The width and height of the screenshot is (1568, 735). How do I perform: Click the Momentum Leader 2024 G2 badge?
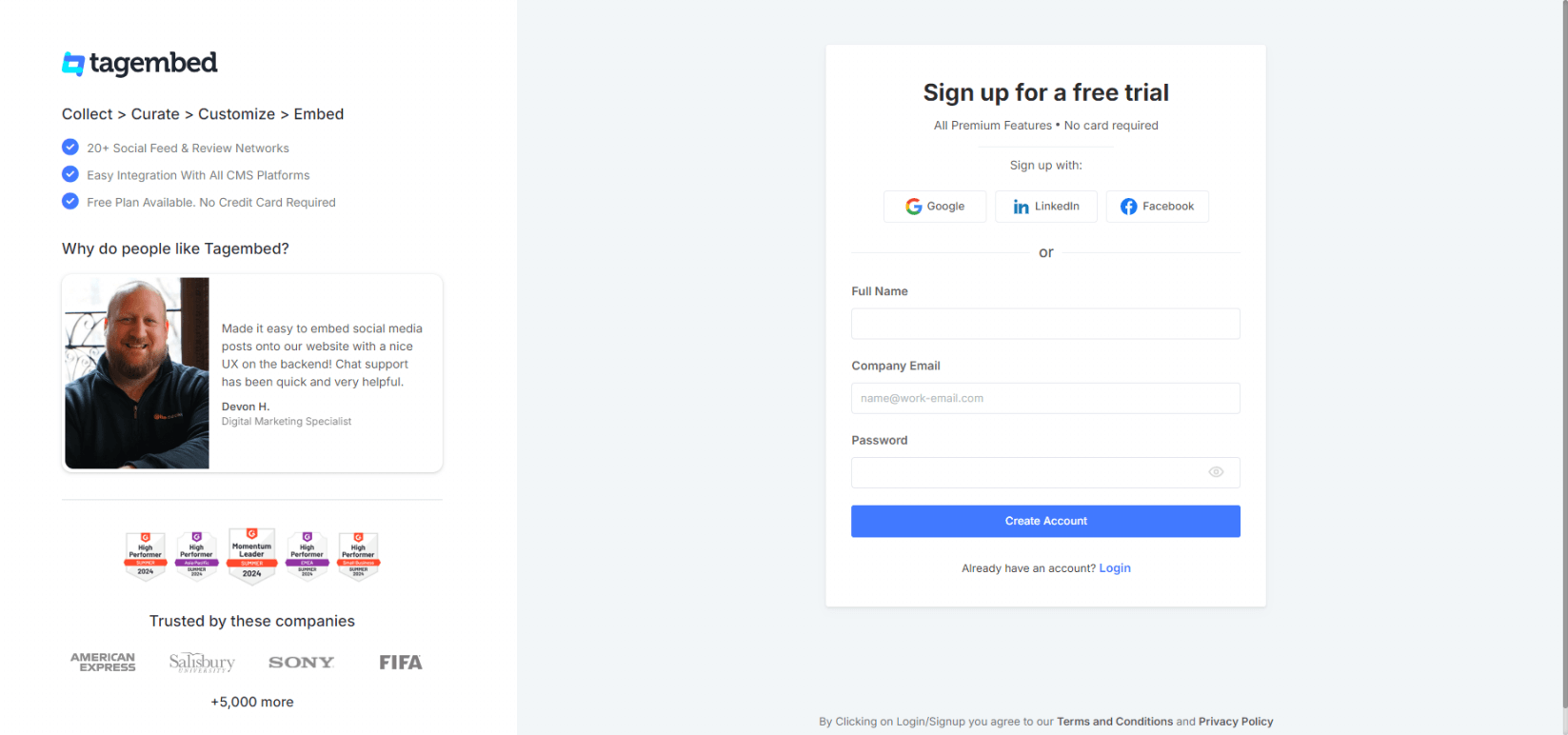pyautogui.click(x=251, y=555)
